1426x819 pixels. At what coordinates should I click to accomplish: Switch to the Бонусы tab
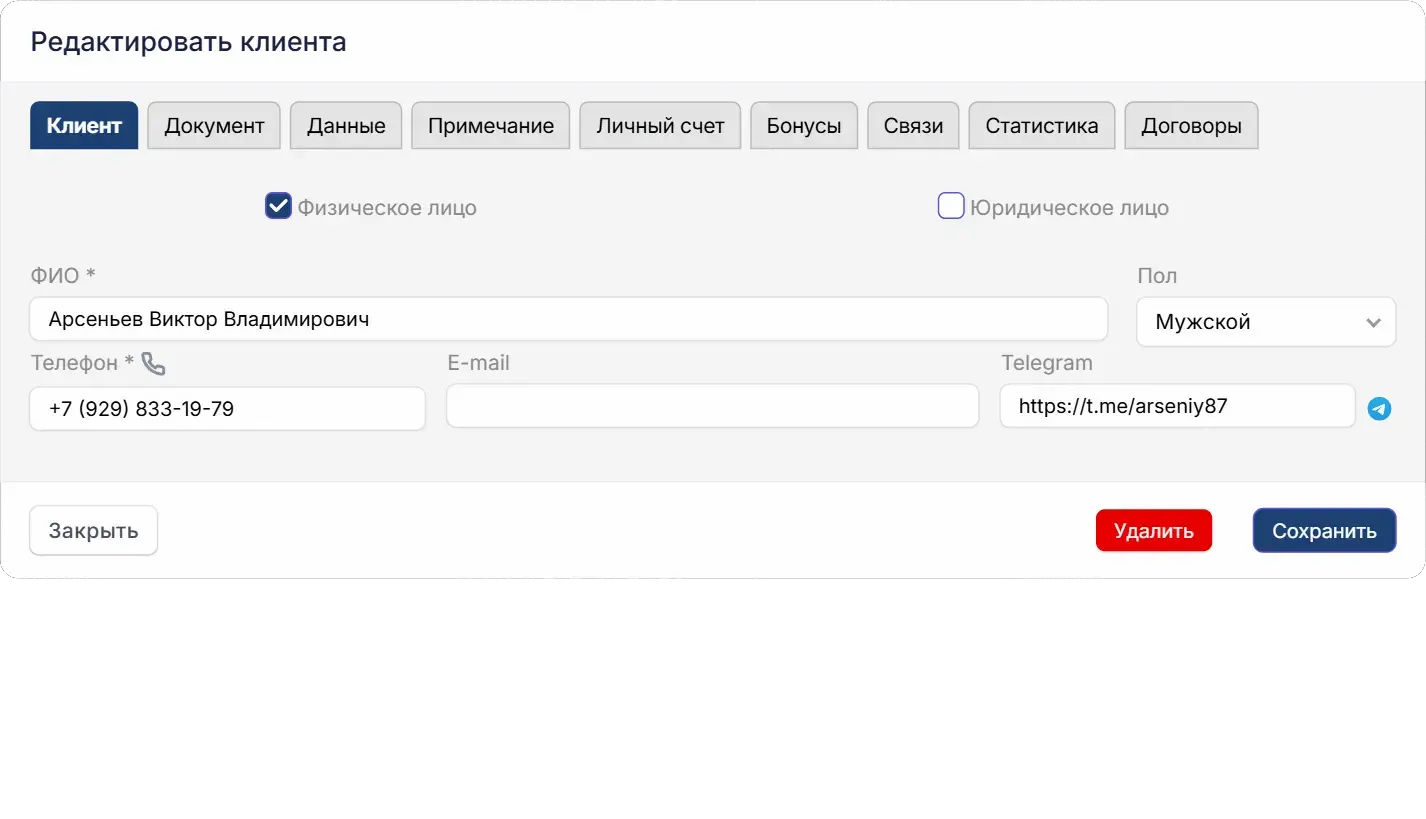804,126
